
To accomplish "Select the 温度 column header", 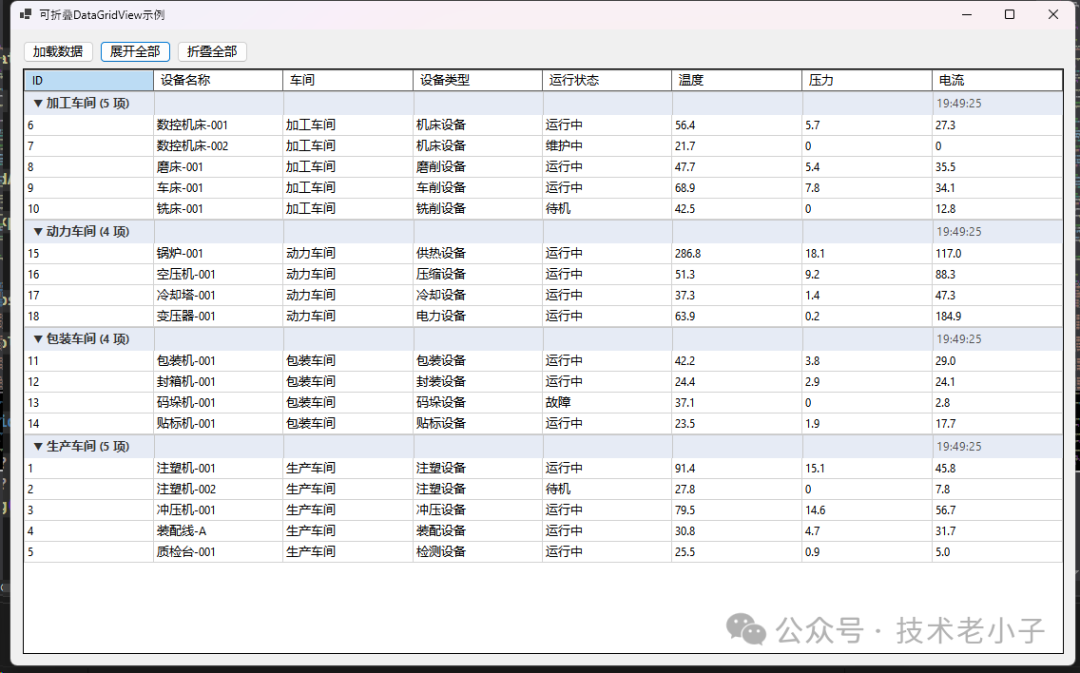I will coord(736,80).
